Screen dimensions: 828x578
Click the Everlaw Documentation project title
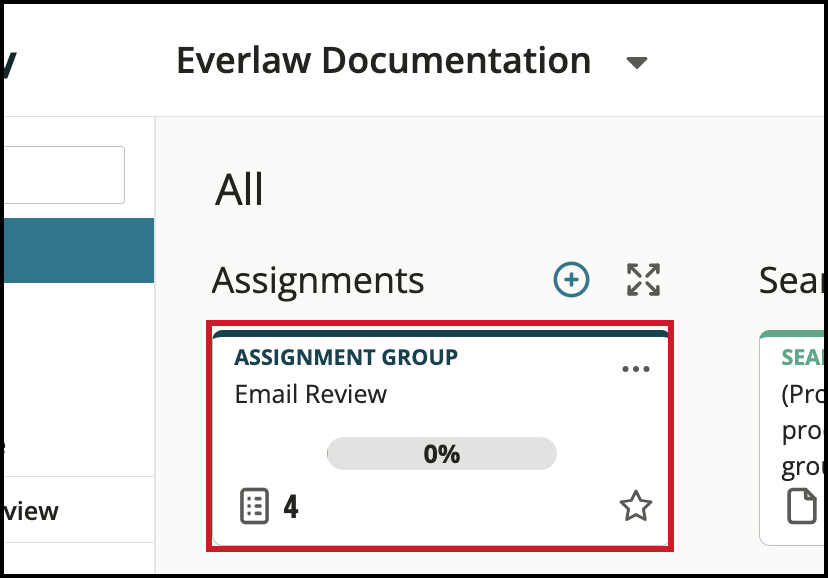tap(383, 60)
